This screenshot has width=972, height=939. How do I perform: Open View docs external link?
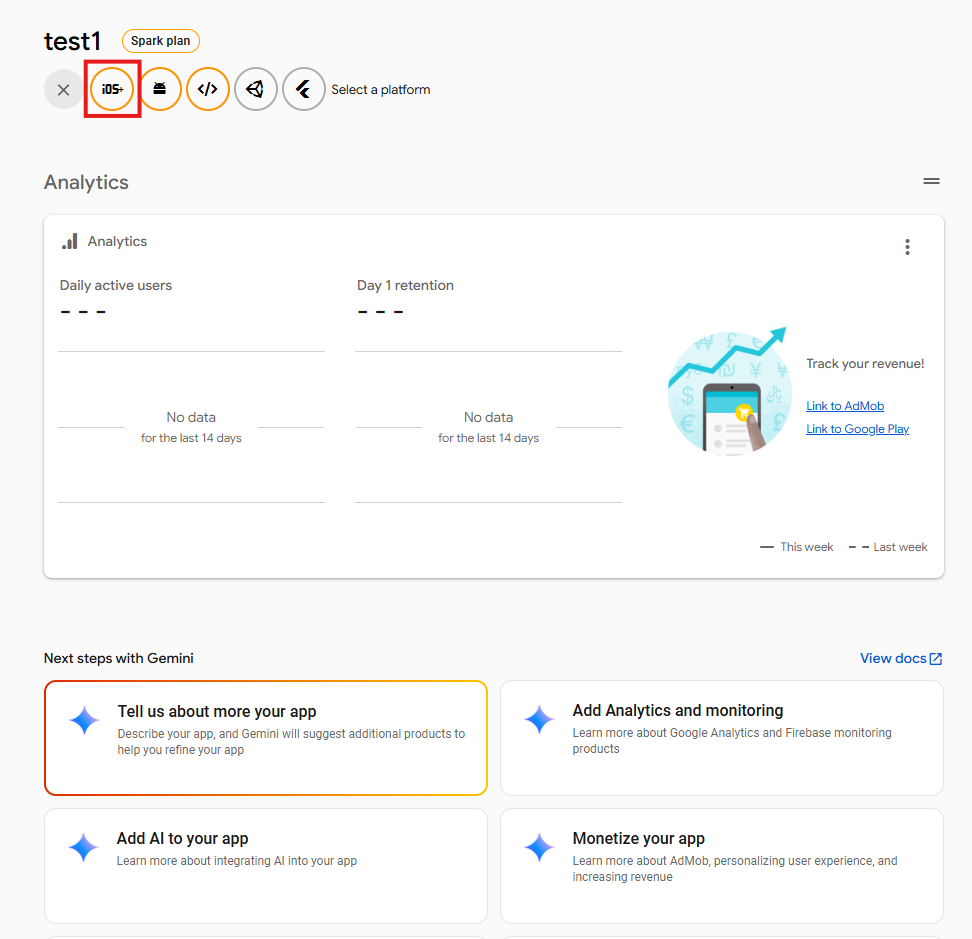pos(901,658)
